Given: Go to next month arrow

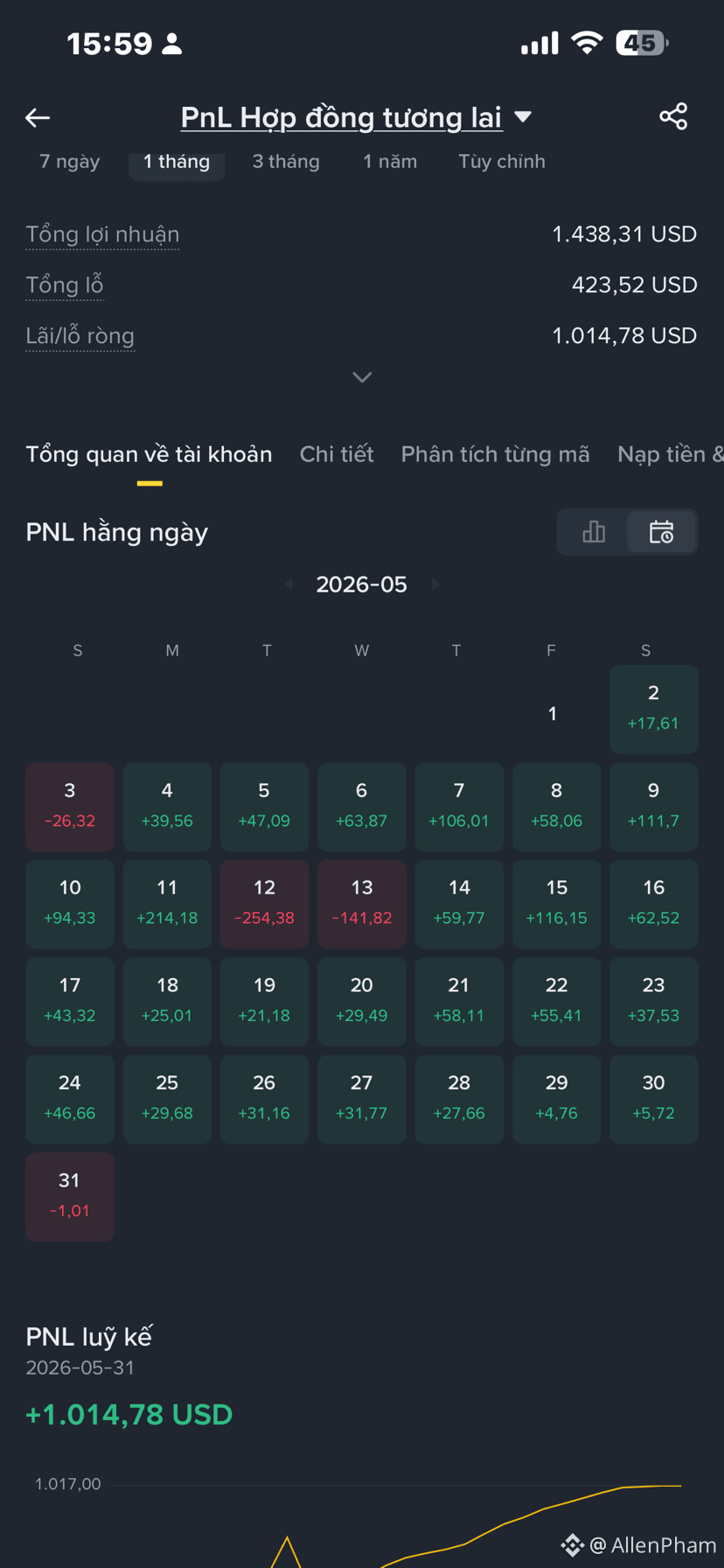Looking at the screenshot, I should pyautogui.click(x=435, y=584).
